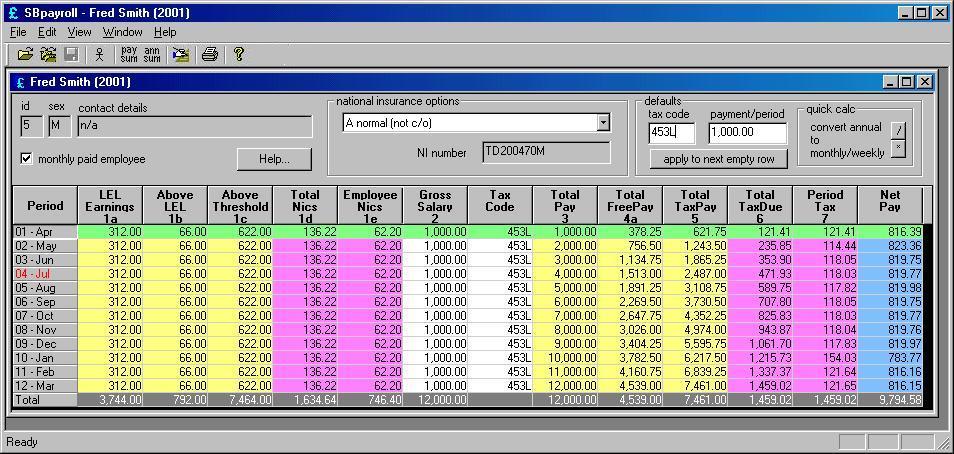Click the pen and card toolbar icon
The height and width of the screenshot is (454, 954).
click(180, 55)
